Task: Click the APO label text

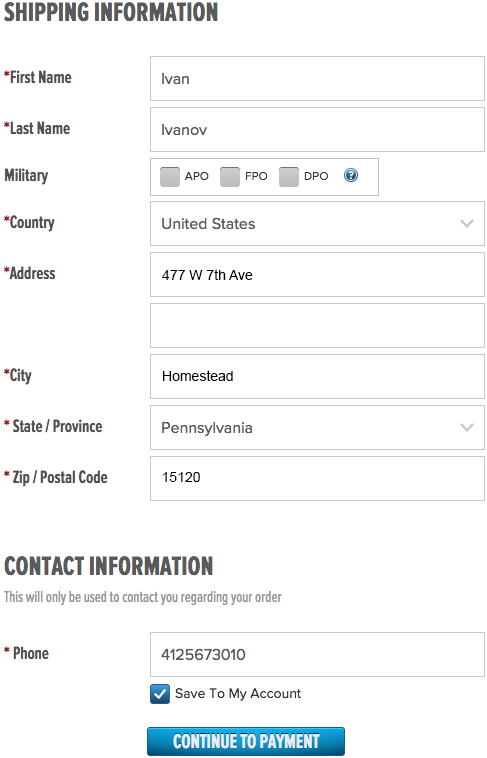Action: click(196, 176)
